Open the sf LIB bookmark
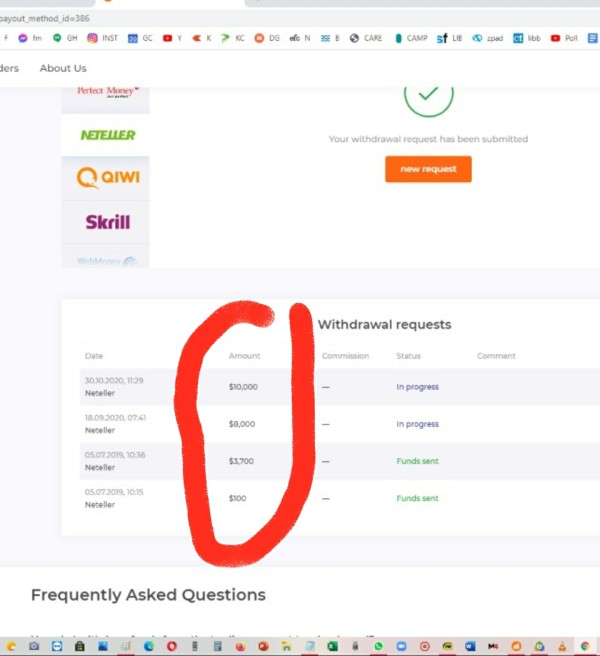 point(449,38)
